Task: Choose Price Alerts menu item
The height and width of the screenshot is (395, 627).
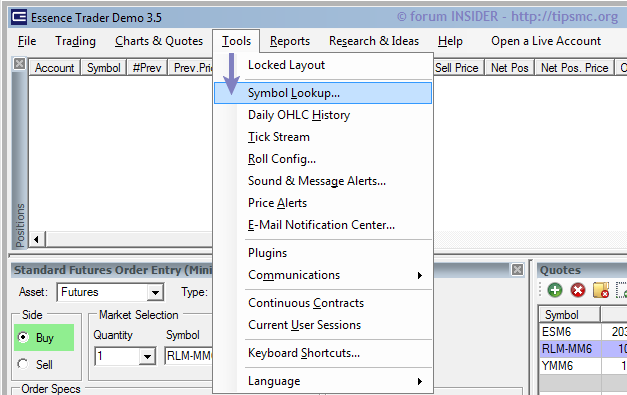Action: pyautogui.click(x=323, y=203)
